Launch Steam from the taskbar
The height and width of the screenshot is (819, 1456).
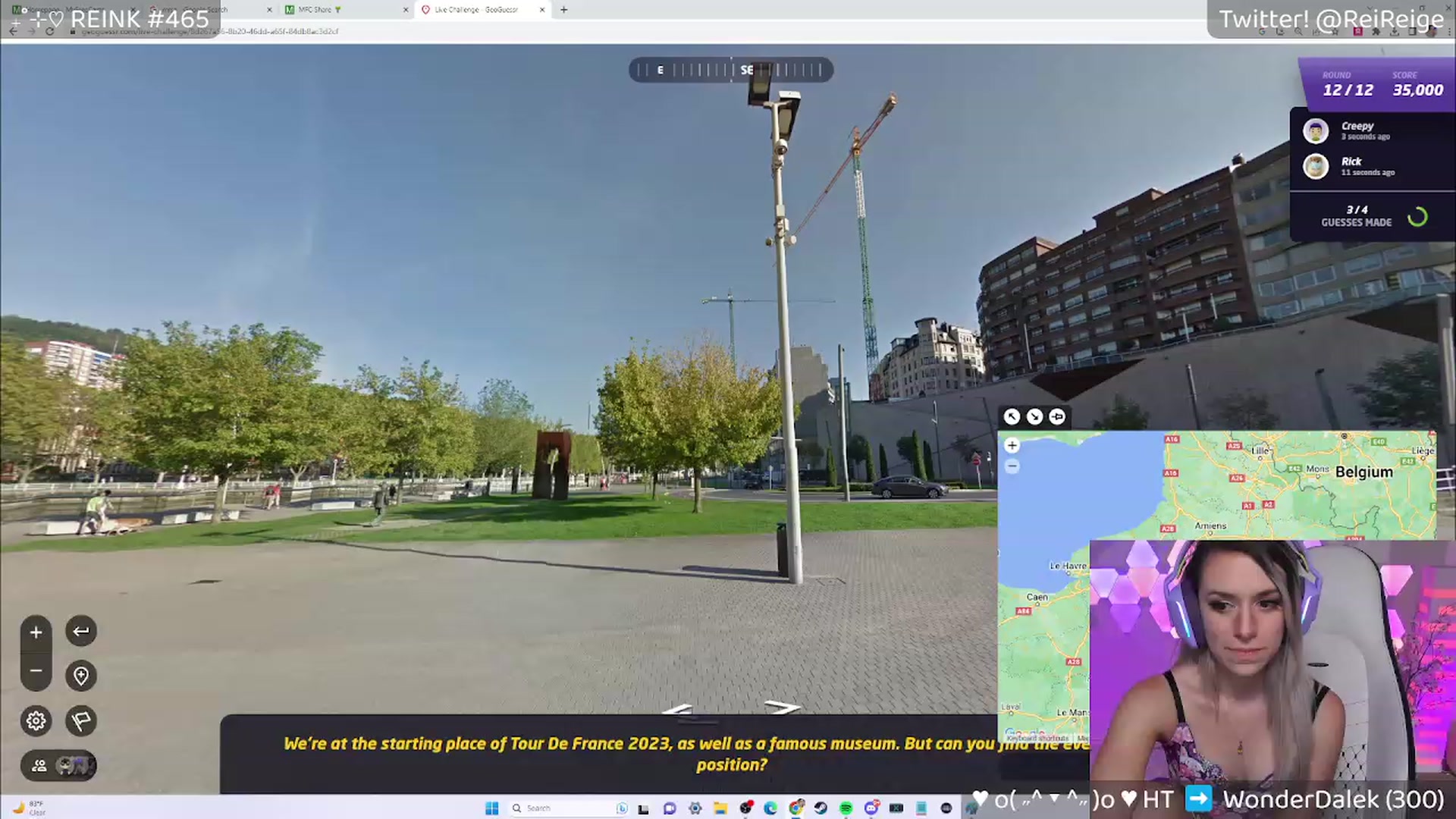click(821, 808)
